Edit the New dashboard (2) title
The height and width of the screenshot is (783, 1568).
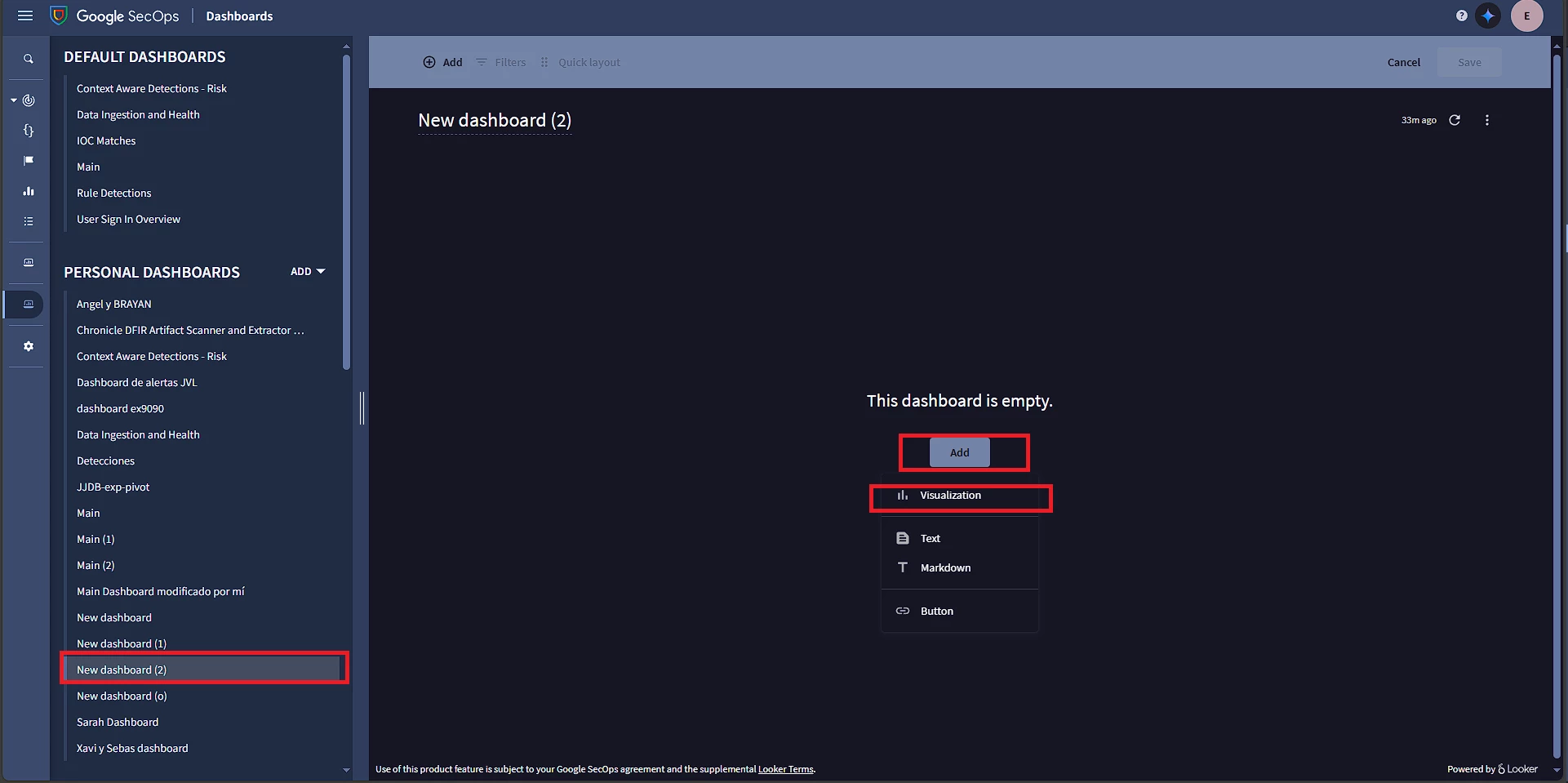(495, 121)
